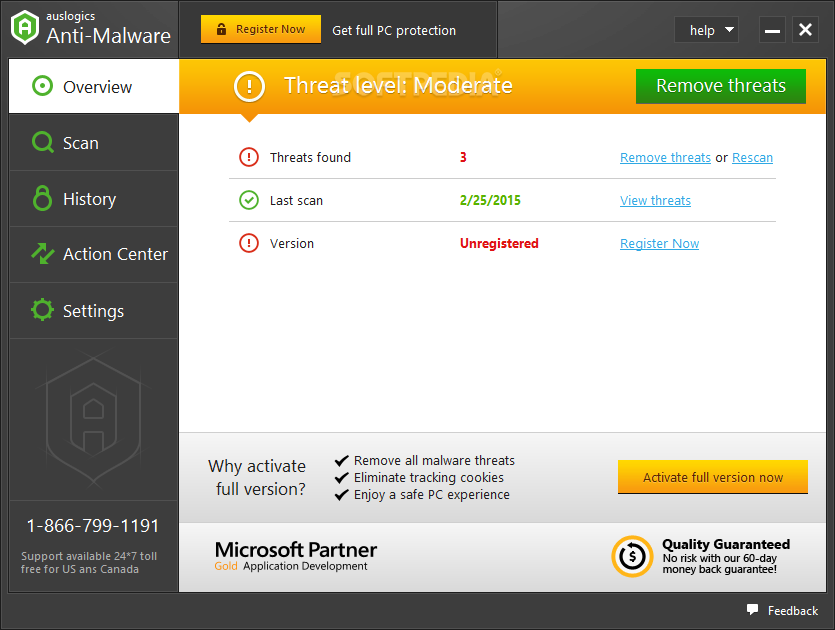Viewport: 835px width, 630px height.
Task: Open the Action Center section
Action: (94, 255)
